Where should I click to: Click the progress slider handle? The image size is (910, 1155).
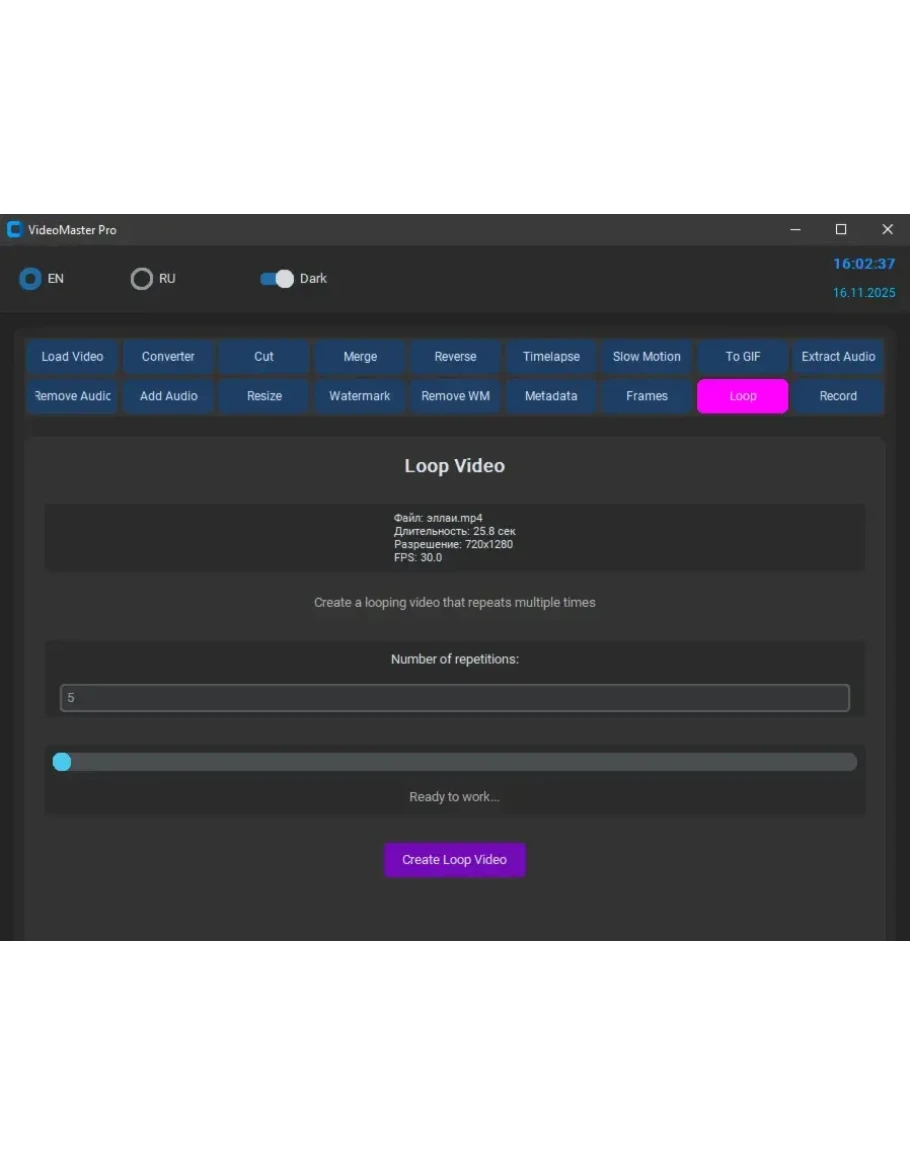(62, 762)
